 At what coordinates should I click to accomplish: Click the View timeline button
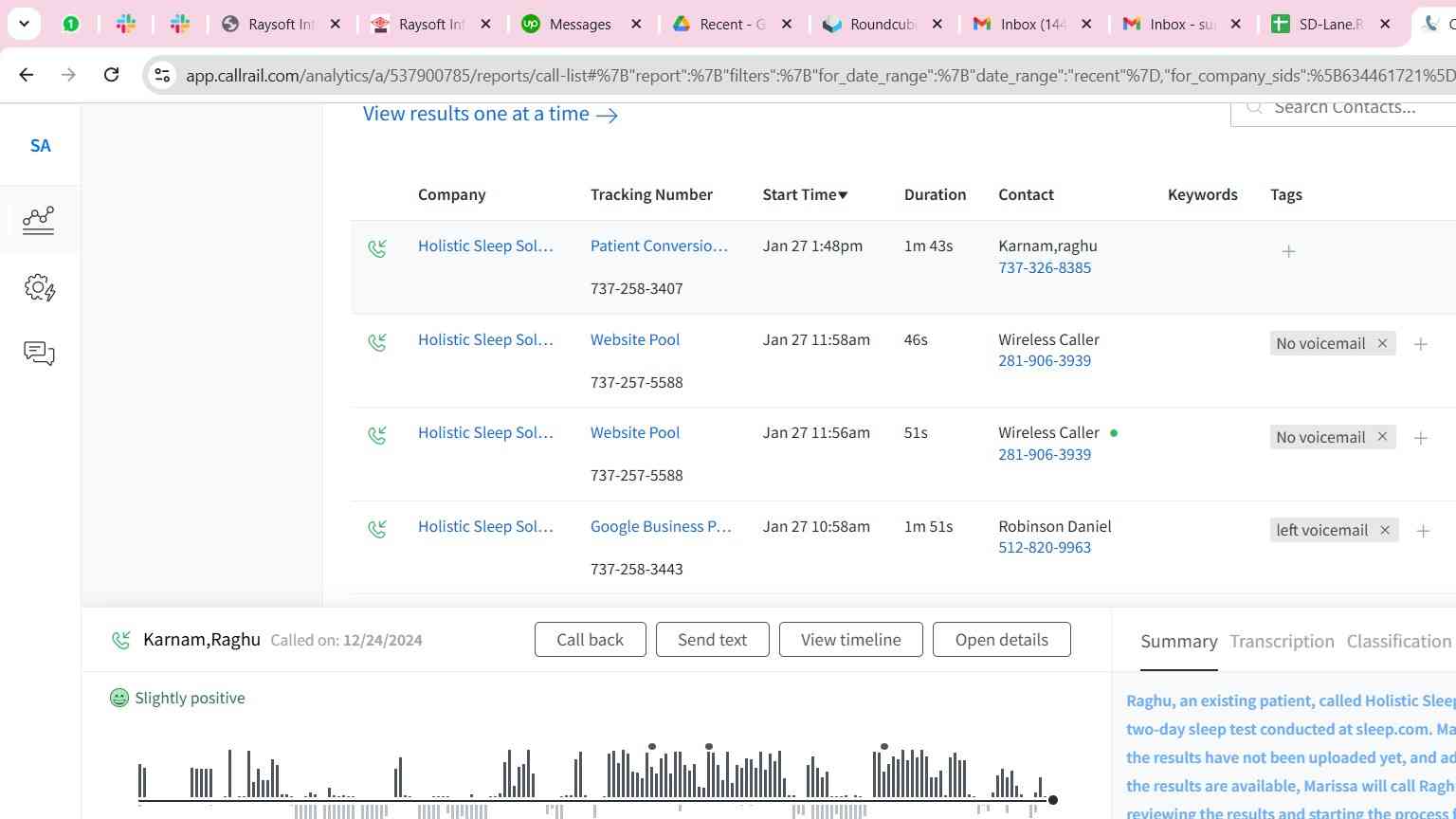point(851,640)
